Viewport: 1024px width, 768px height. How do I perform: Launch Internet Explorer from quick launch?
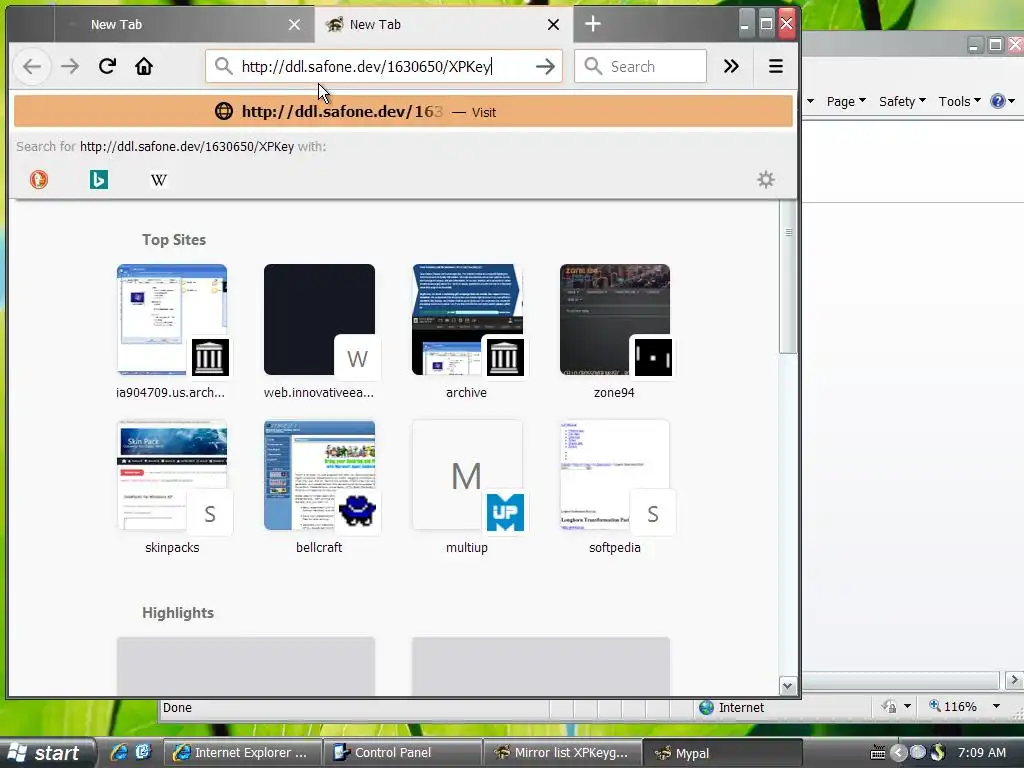point(119,752)
